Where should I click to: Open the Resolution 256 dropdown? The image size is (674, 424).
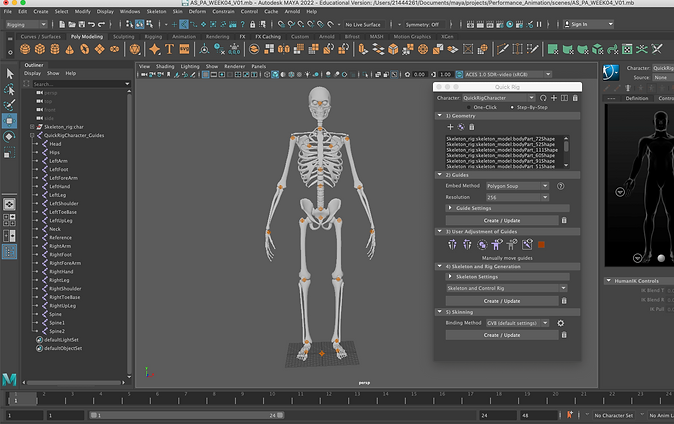[518, 197]
